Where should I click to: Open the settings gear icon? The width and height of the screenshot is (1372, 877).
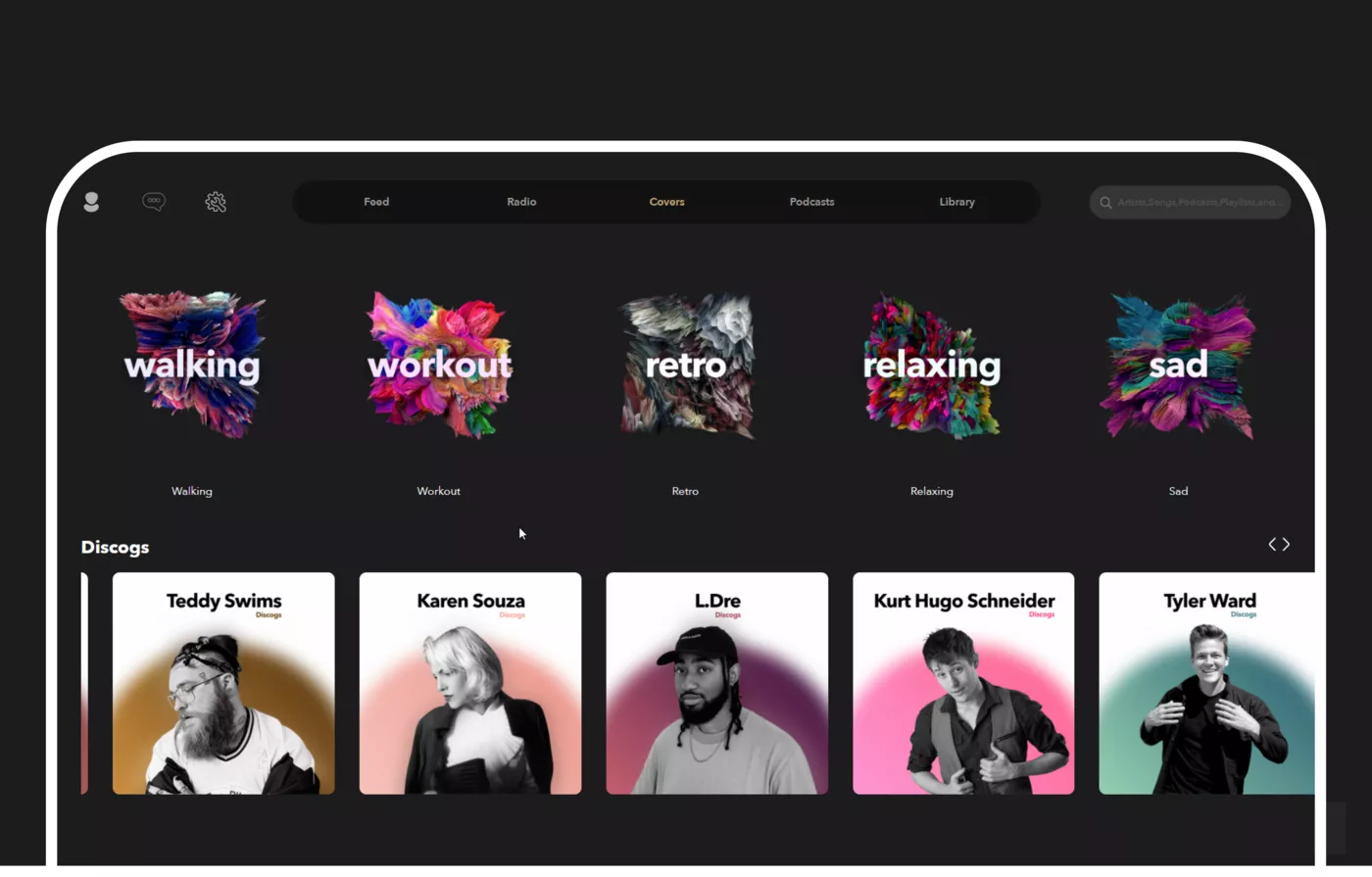216,202
